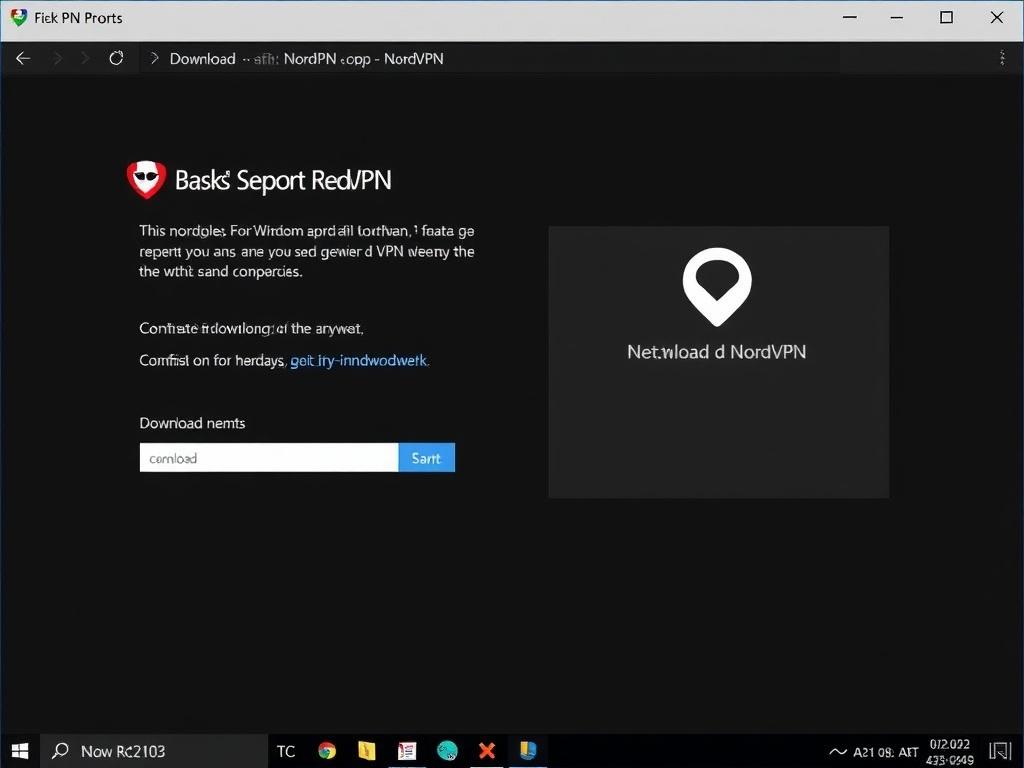Follow the geit.ity-inndwodwetk link

[359, 360]
